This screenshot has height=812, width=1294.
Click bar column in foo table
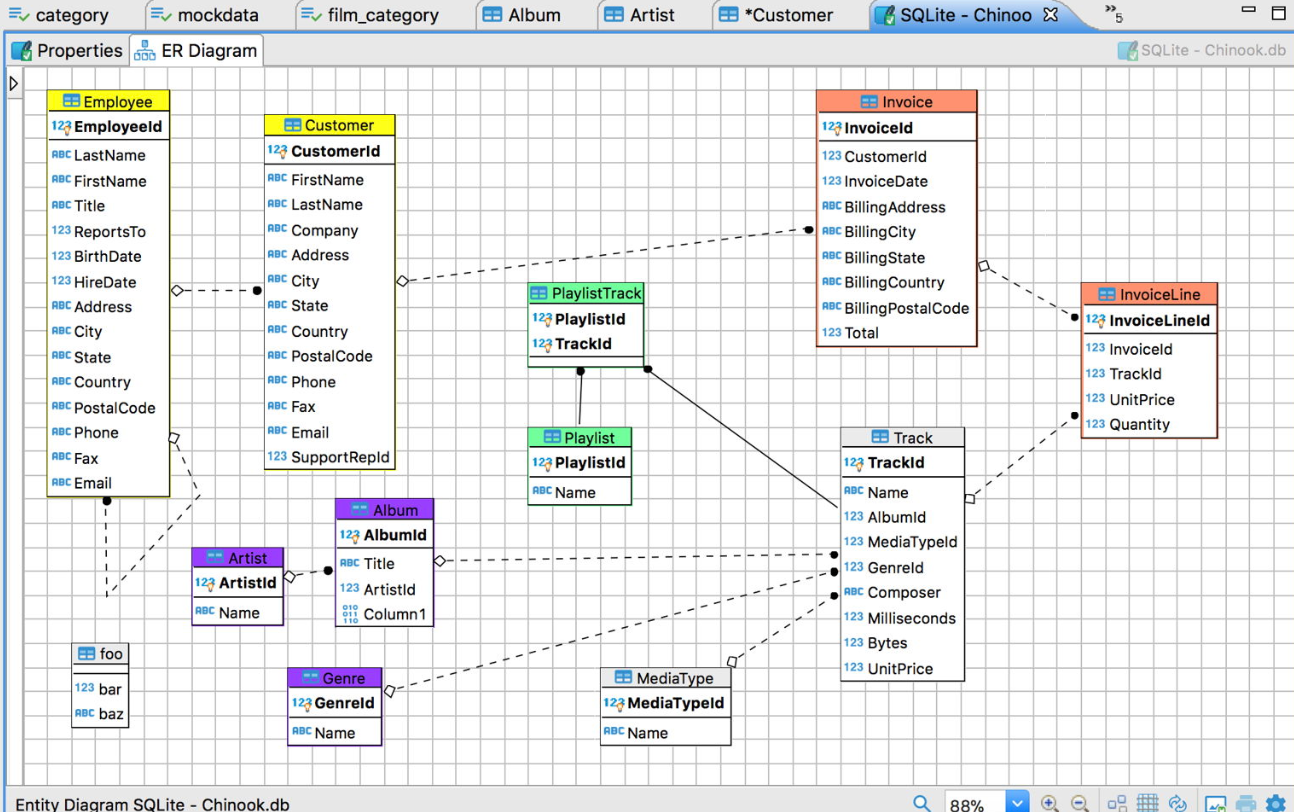pos(100,689)
